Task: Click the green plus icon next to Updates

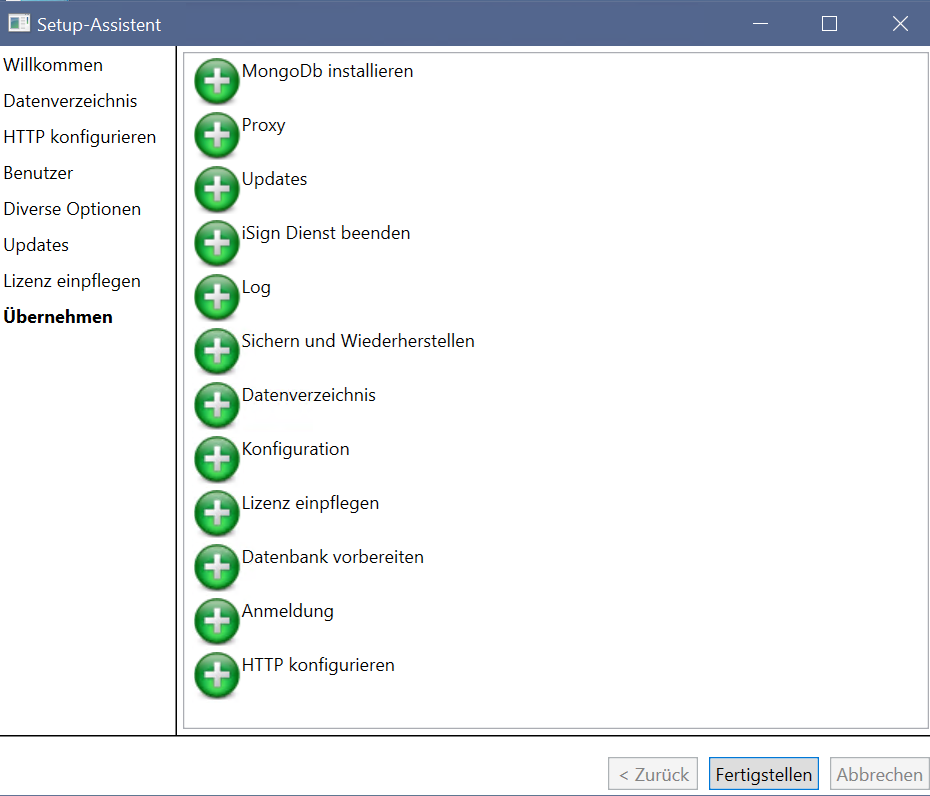Action: pos(216,189)
